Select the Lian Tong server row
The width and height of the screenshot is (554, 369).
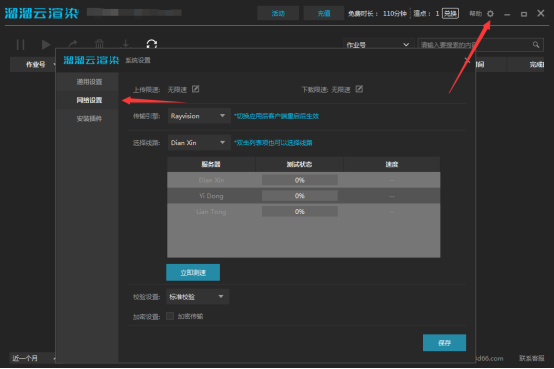[303, 211]
